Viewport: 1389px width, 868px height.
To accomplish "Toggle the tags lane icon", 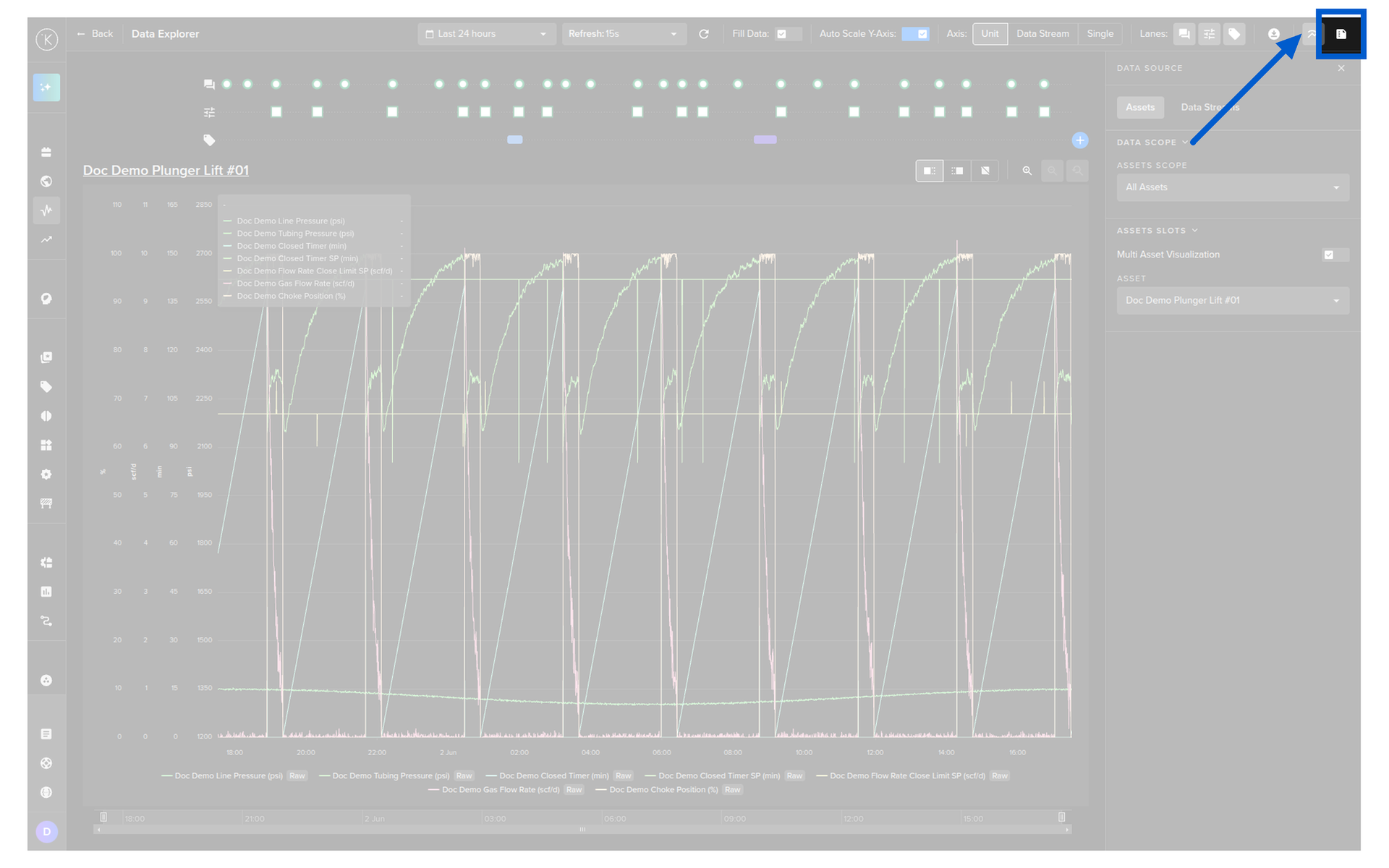I will click(1234, 34).
